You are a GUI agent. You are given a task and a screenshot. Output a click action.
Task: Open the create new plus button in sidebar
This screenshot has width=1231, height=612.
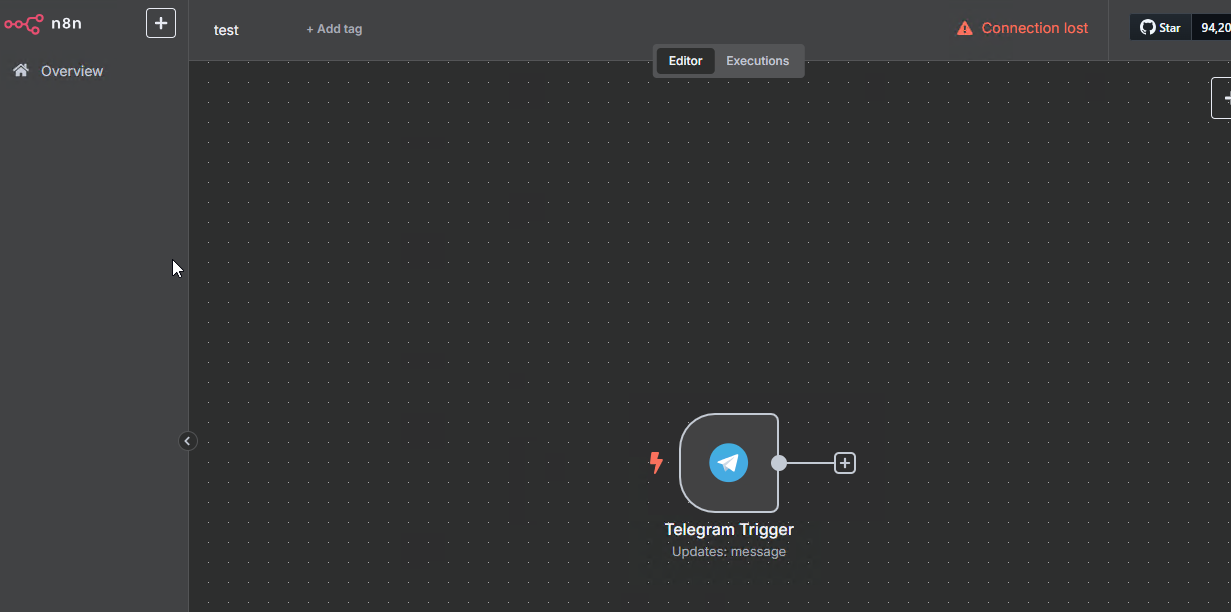click(161, 23)
